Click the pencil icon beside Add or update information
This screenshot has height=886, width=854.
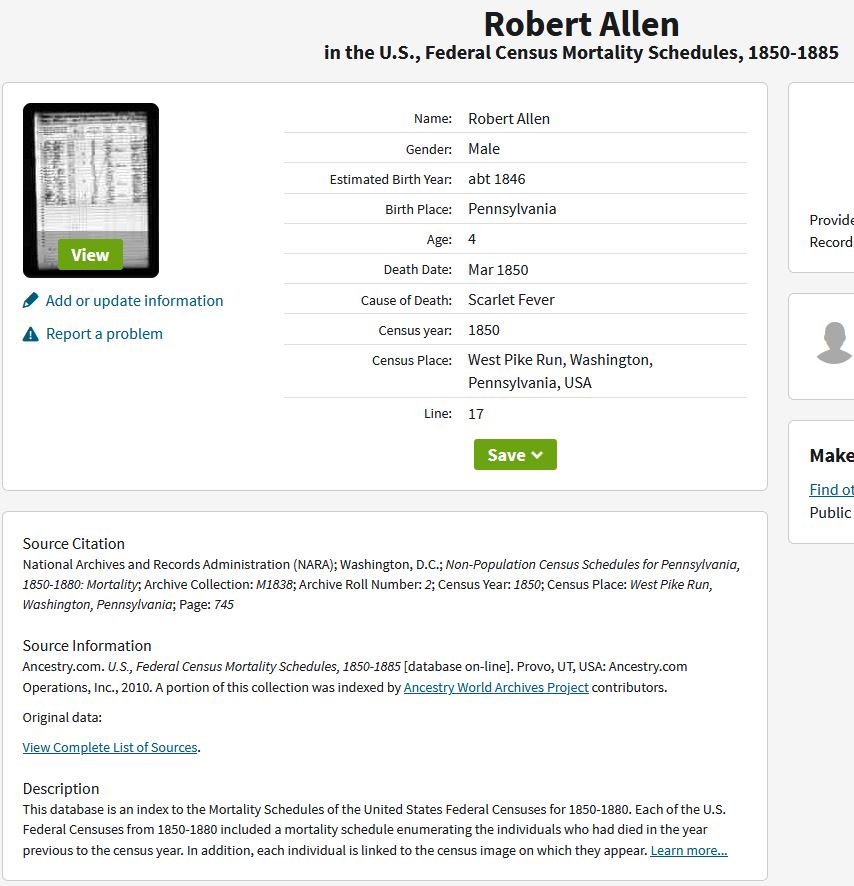click(x=31, y=301)
